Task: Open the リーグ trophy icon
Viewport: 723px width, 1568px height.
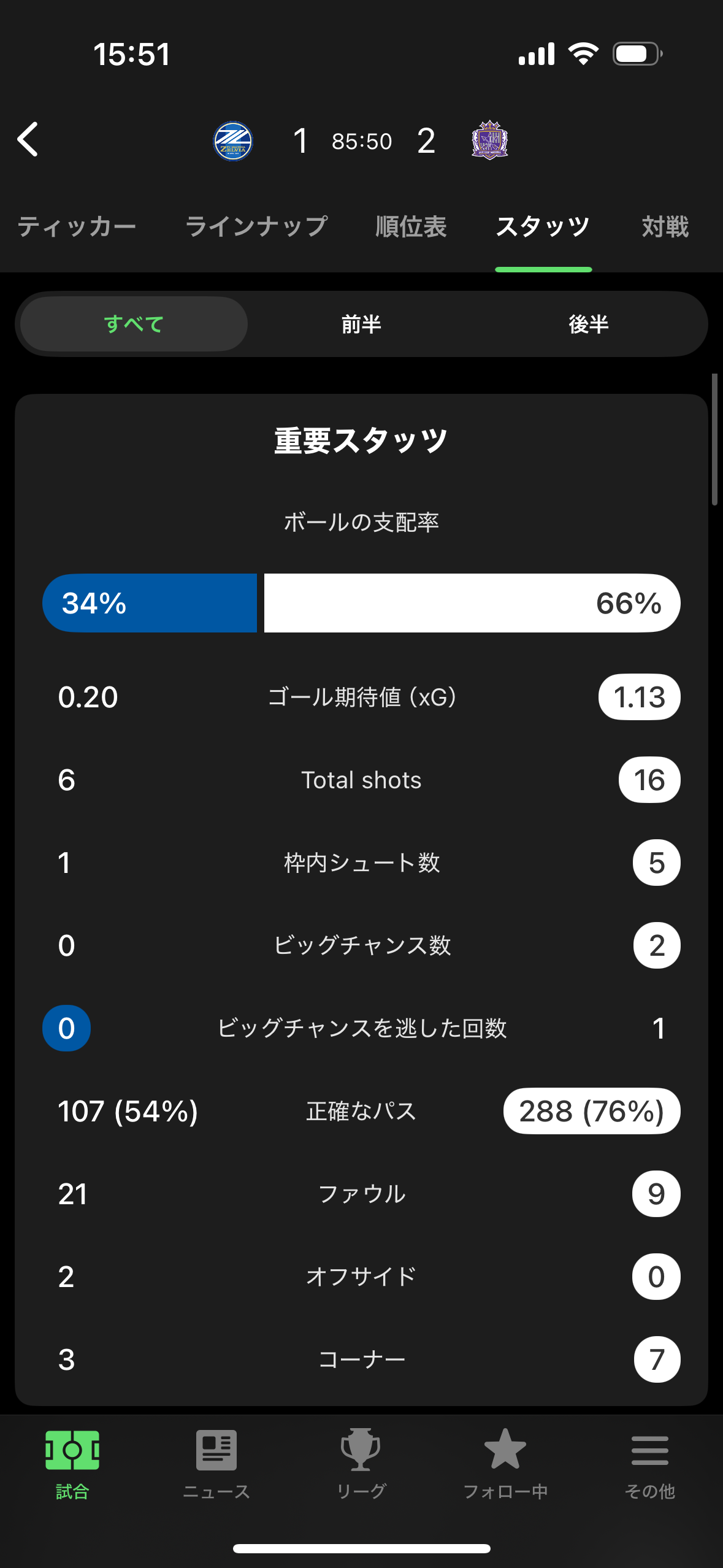Action: point(361,1450)
